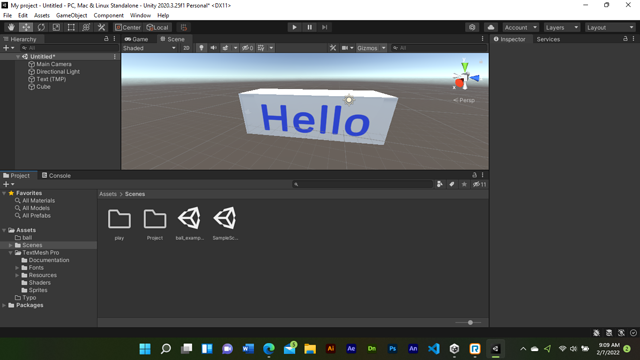Open Hierarchy create plus dropdown

[9, 48]
